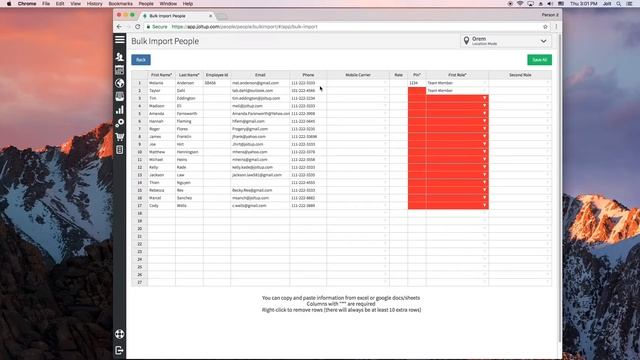This screenshot has height=360, width=640.
Task: Click the email cell mel.anderson@gmail.com
Action: 260,83
